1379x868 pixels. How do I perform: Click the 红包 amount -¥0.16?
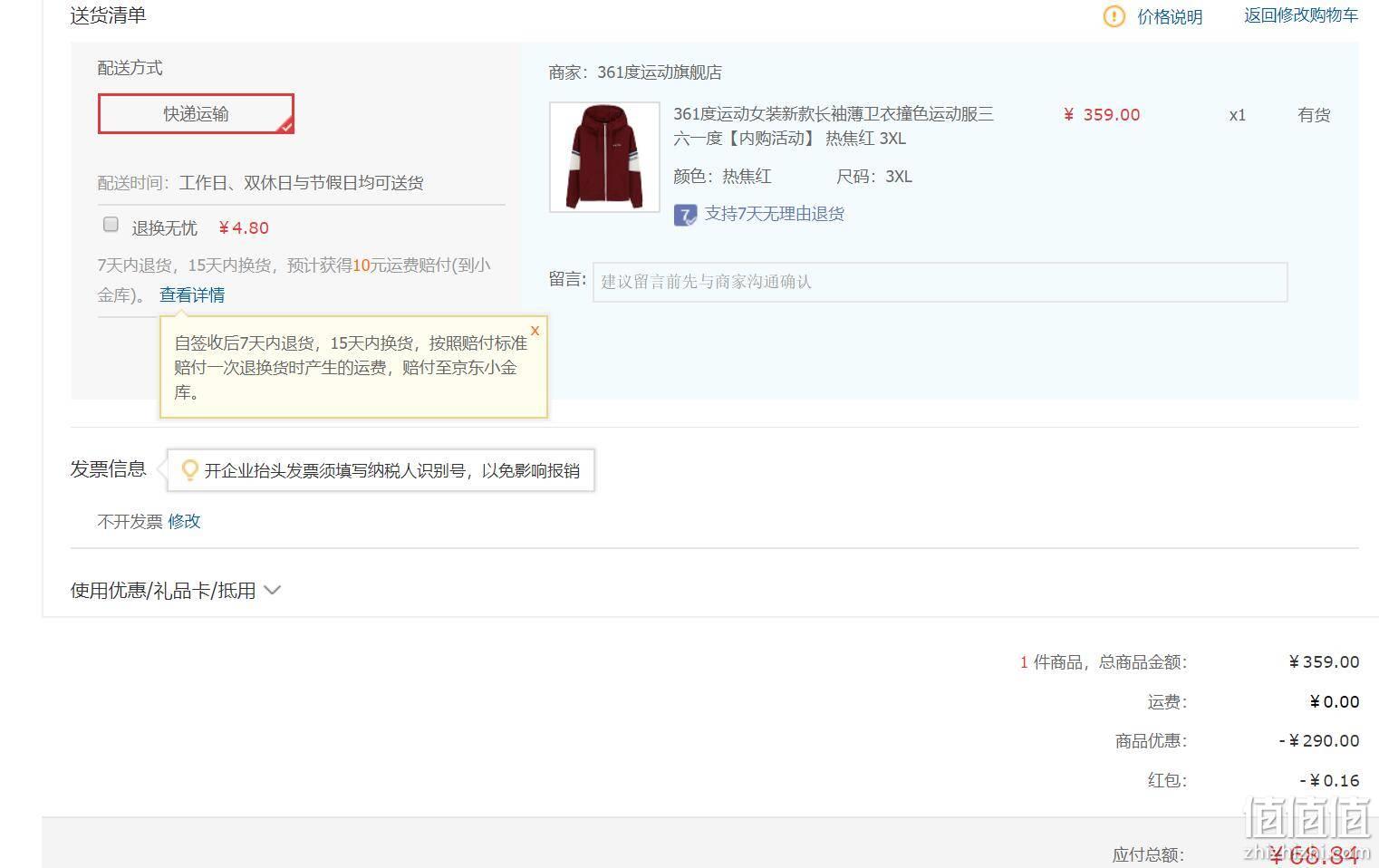tap(1329, 780)
